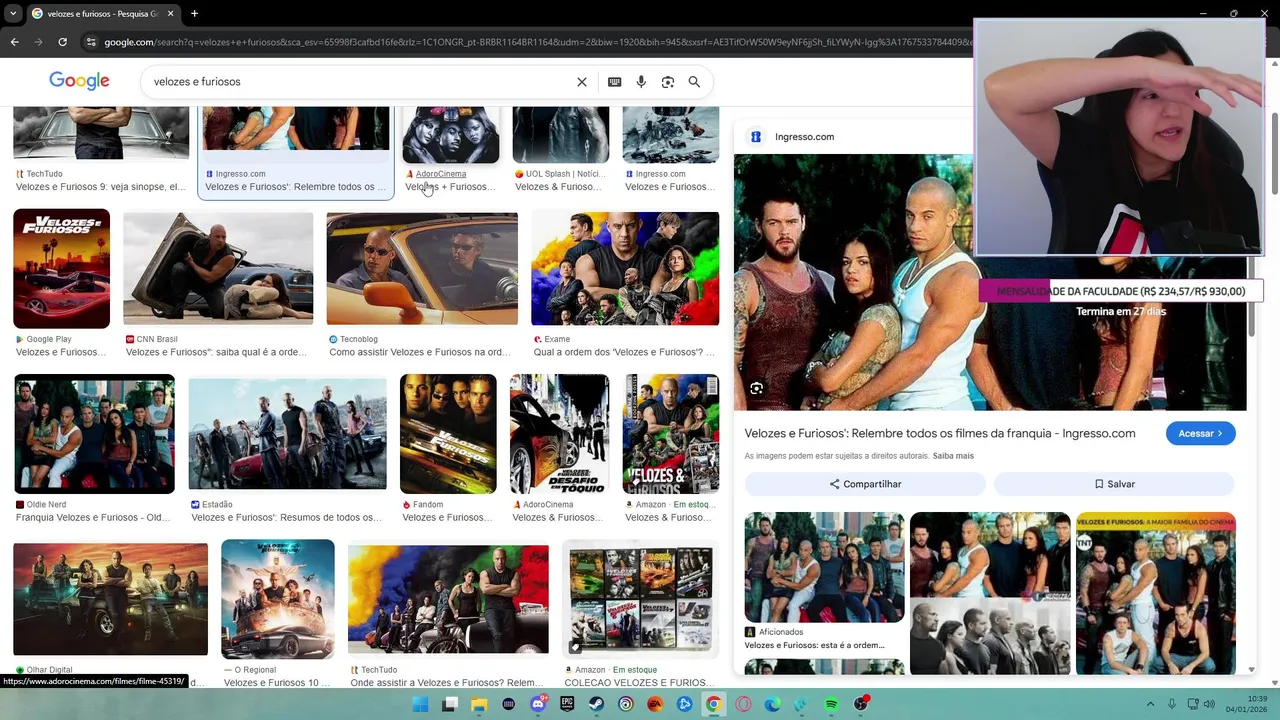The width and height of the screenshot is (1280, 720).
Task: Start voice search with microphone icon
Action: pyautogui.click(x=641, y=82)
